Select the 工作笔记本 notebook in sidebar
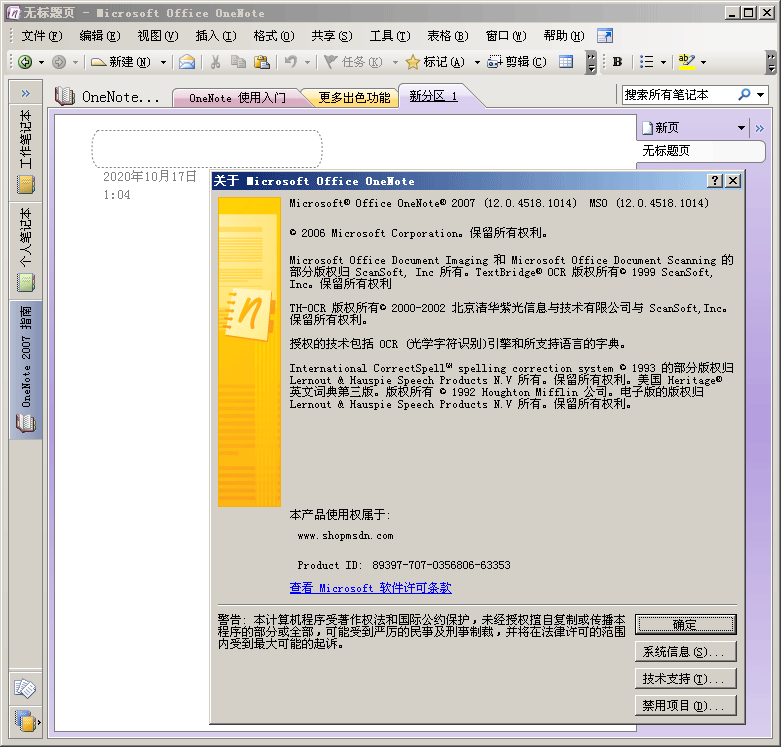This screenshot has height=747, width=781. [25, 150]
